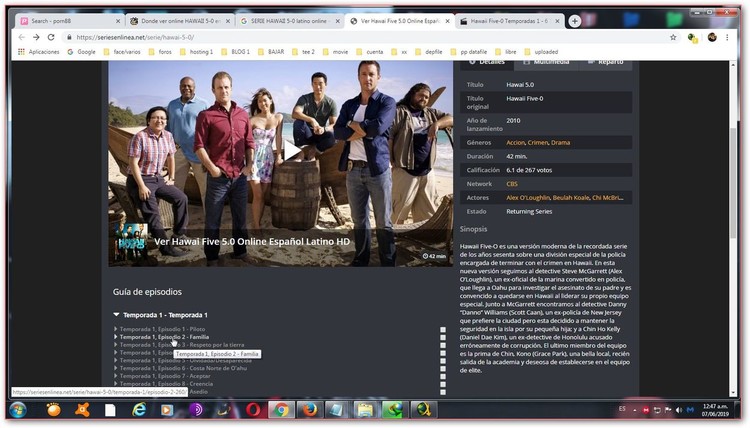The image size is (750, 428).
Task: Open the Multimedia tab in the info panel
Action: point(547,62)
